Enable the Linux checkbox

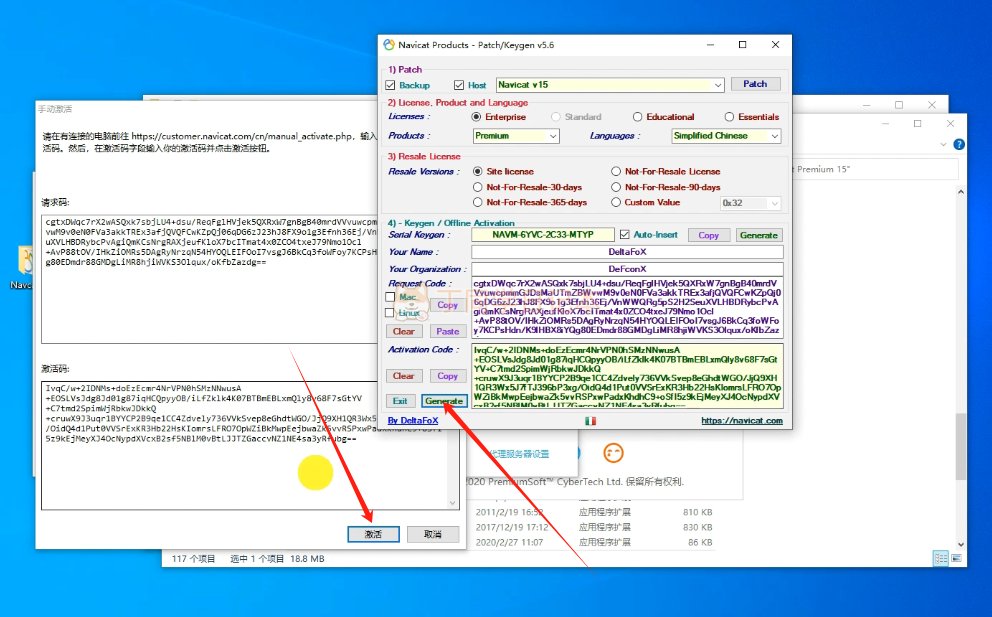(390, 313)
